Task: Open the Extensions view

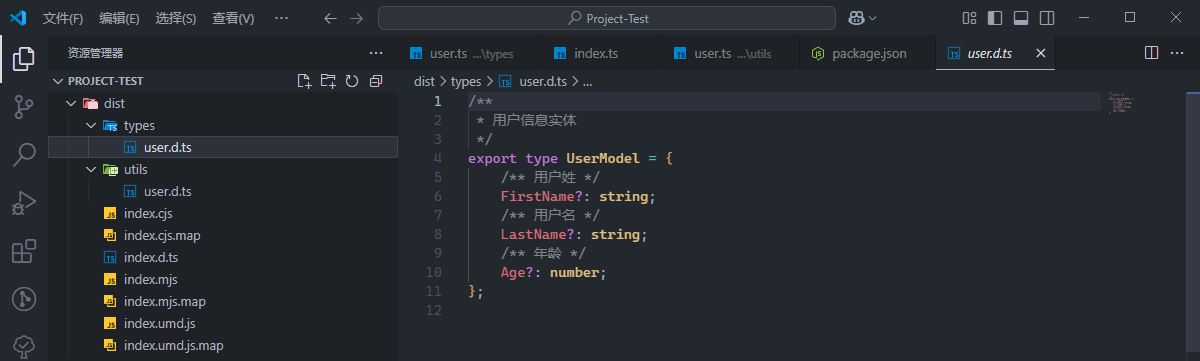Action: pyautogui.click(x=24, y=251)
